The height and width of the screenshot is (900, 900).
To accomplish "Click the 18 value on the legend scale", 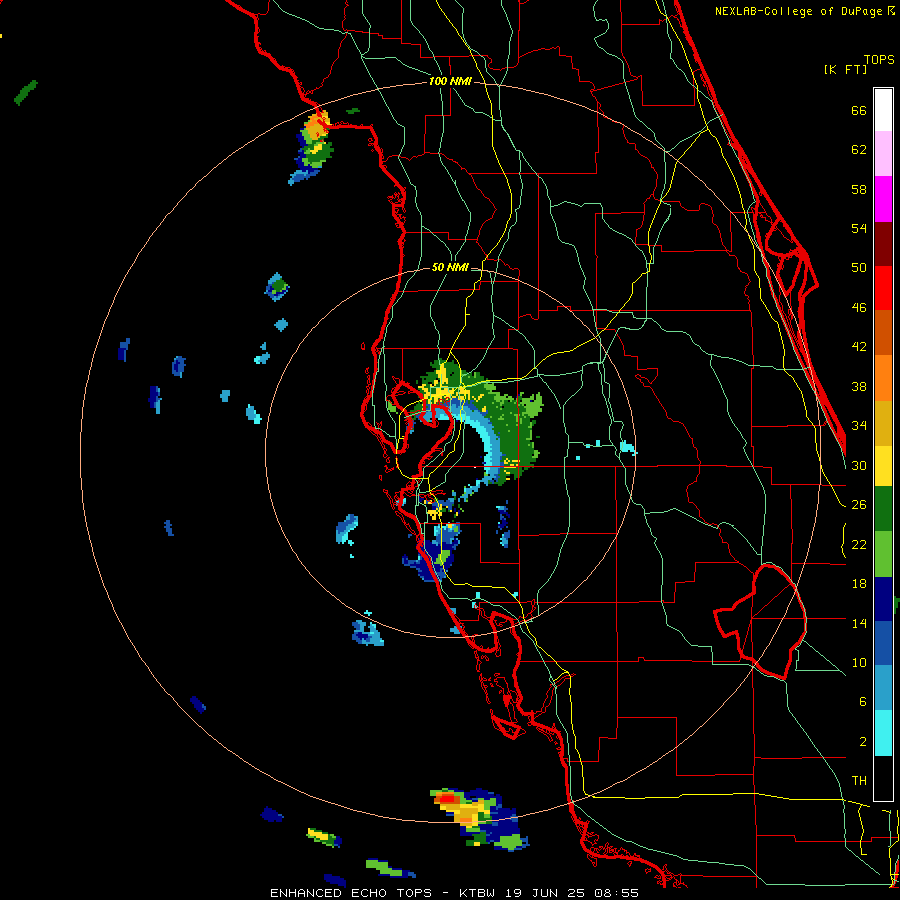I will point(859,584).
